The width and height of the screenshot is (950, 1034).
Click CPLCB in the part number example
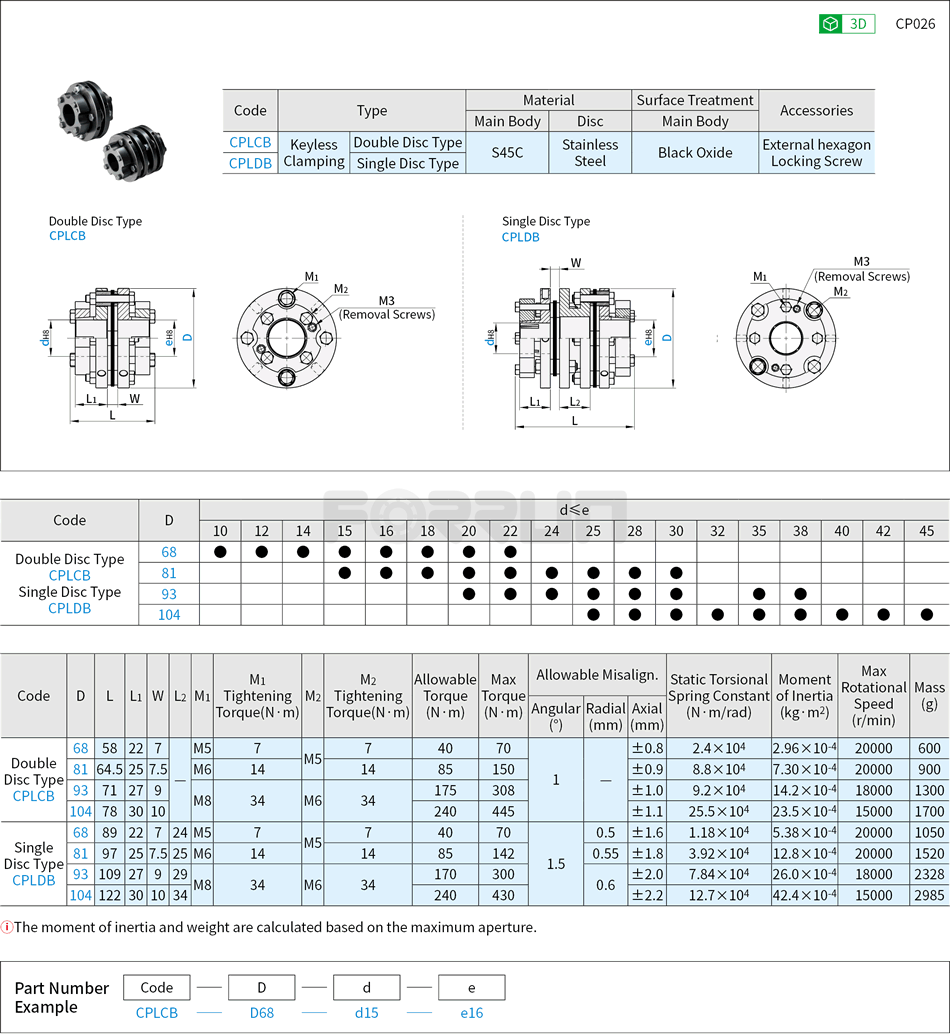pyautogui.click(x=157, y=1013)
